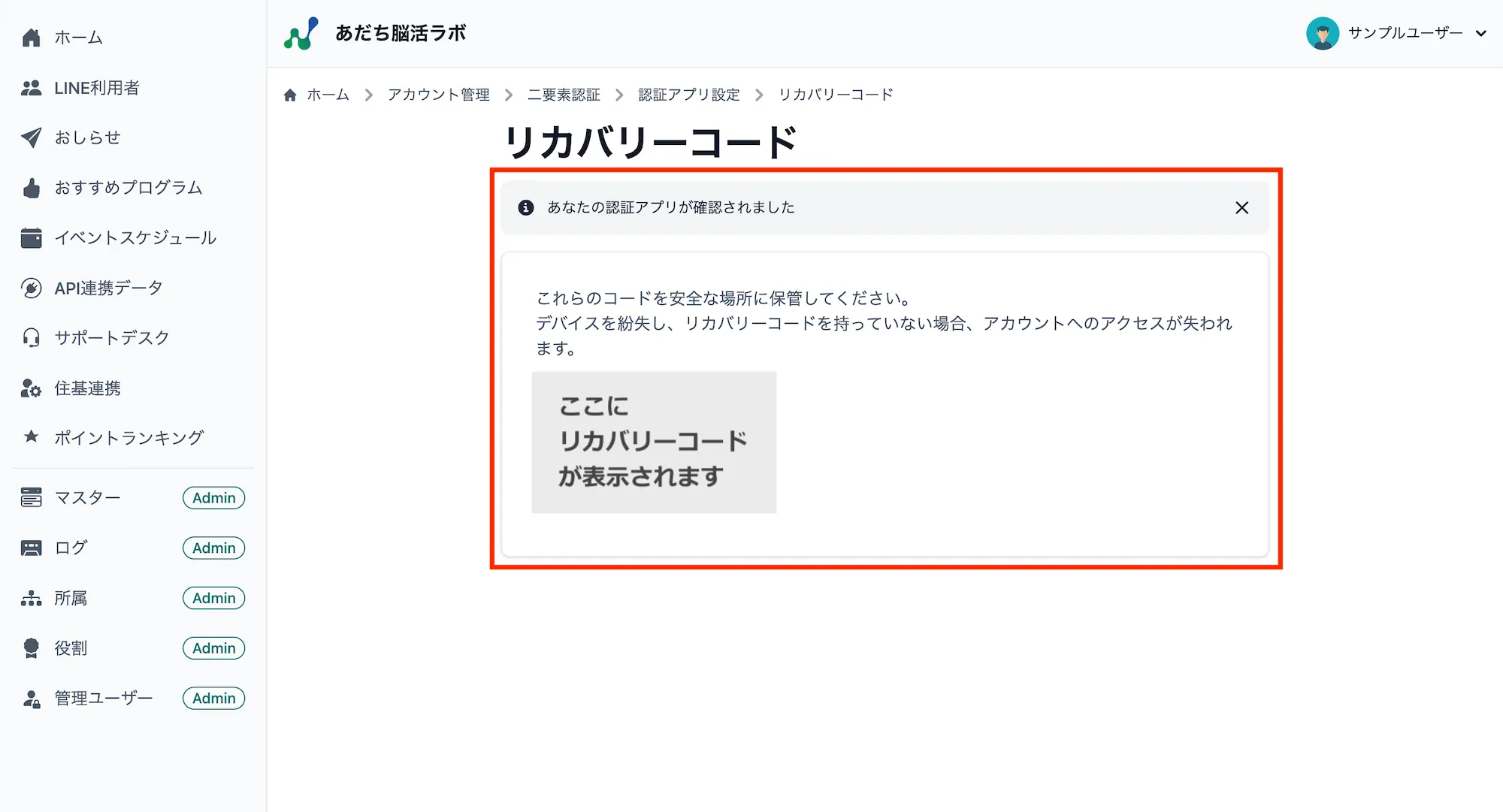Image resolution: width=1503 pixels, height=812 pixels.
Task: Click the API連携データ globe icon
Action: pos(30,288)
